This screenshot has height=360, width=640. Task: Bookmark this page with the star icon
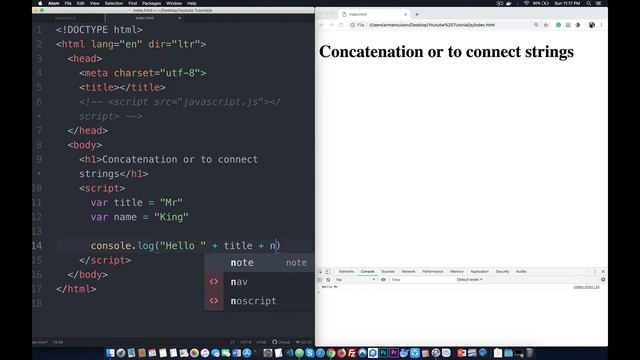coord(546,25)
